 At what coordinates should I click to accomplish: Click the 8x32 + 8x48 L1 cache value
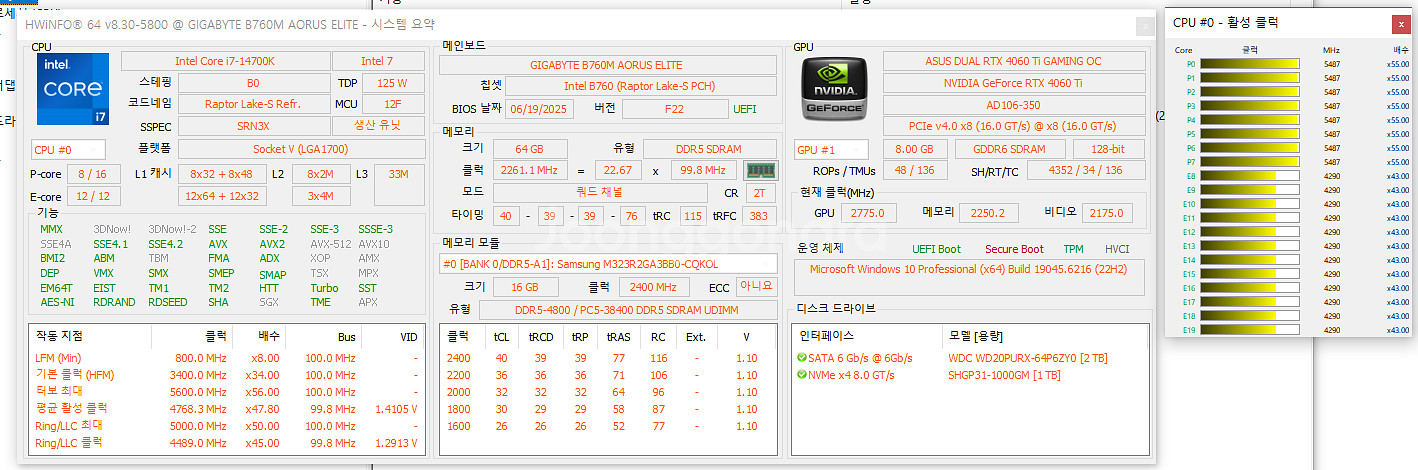click(221, 174)
